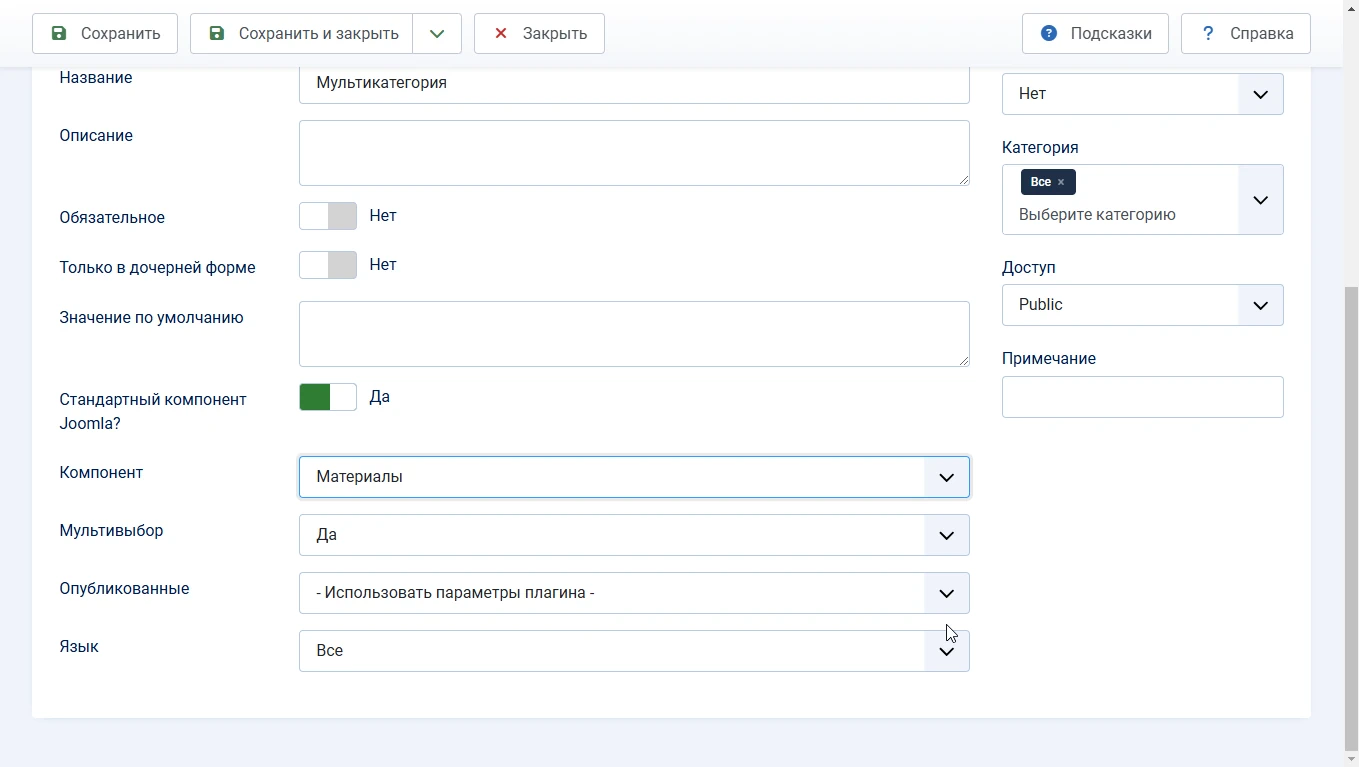This screenshot has height=767, width=1359.
Task: Remove the Все category tag
Action: coord(1061,182)
